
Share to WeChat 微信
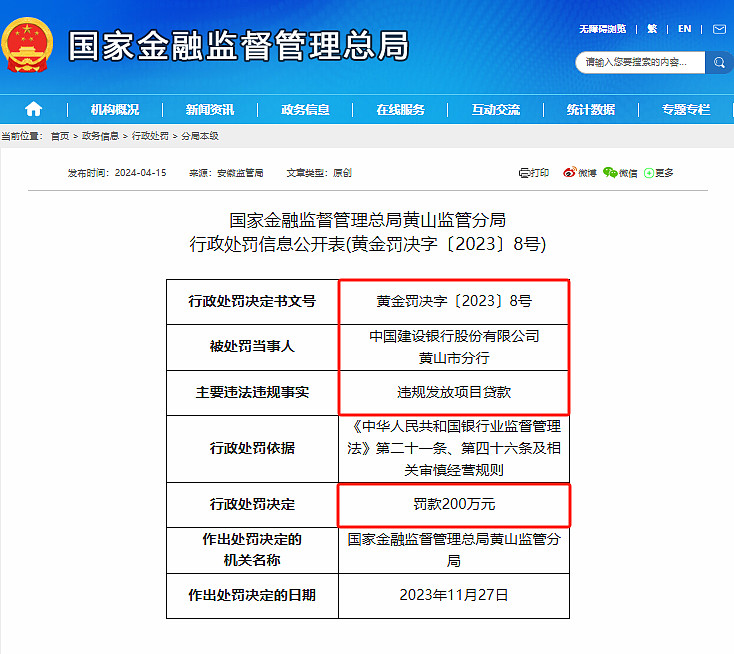[x=620, y=173]
